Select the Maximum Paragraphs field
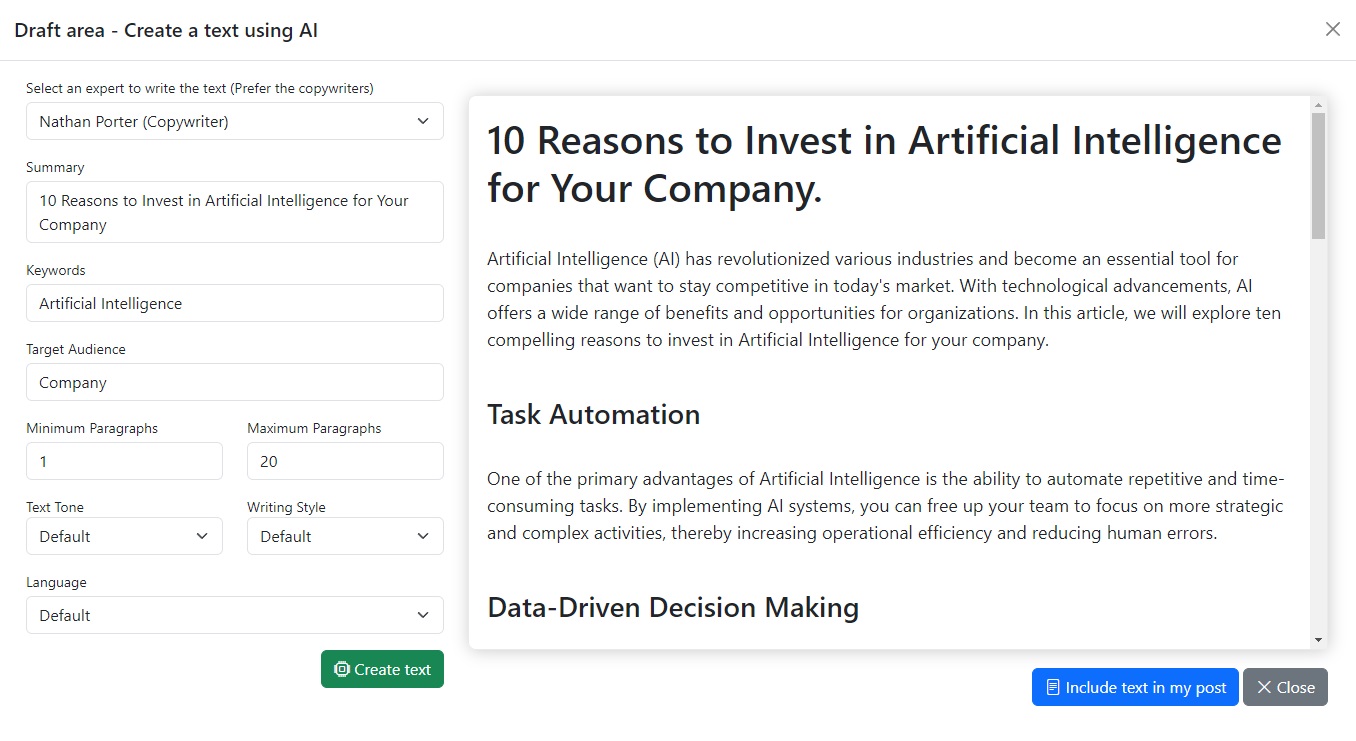 point(345,462)
